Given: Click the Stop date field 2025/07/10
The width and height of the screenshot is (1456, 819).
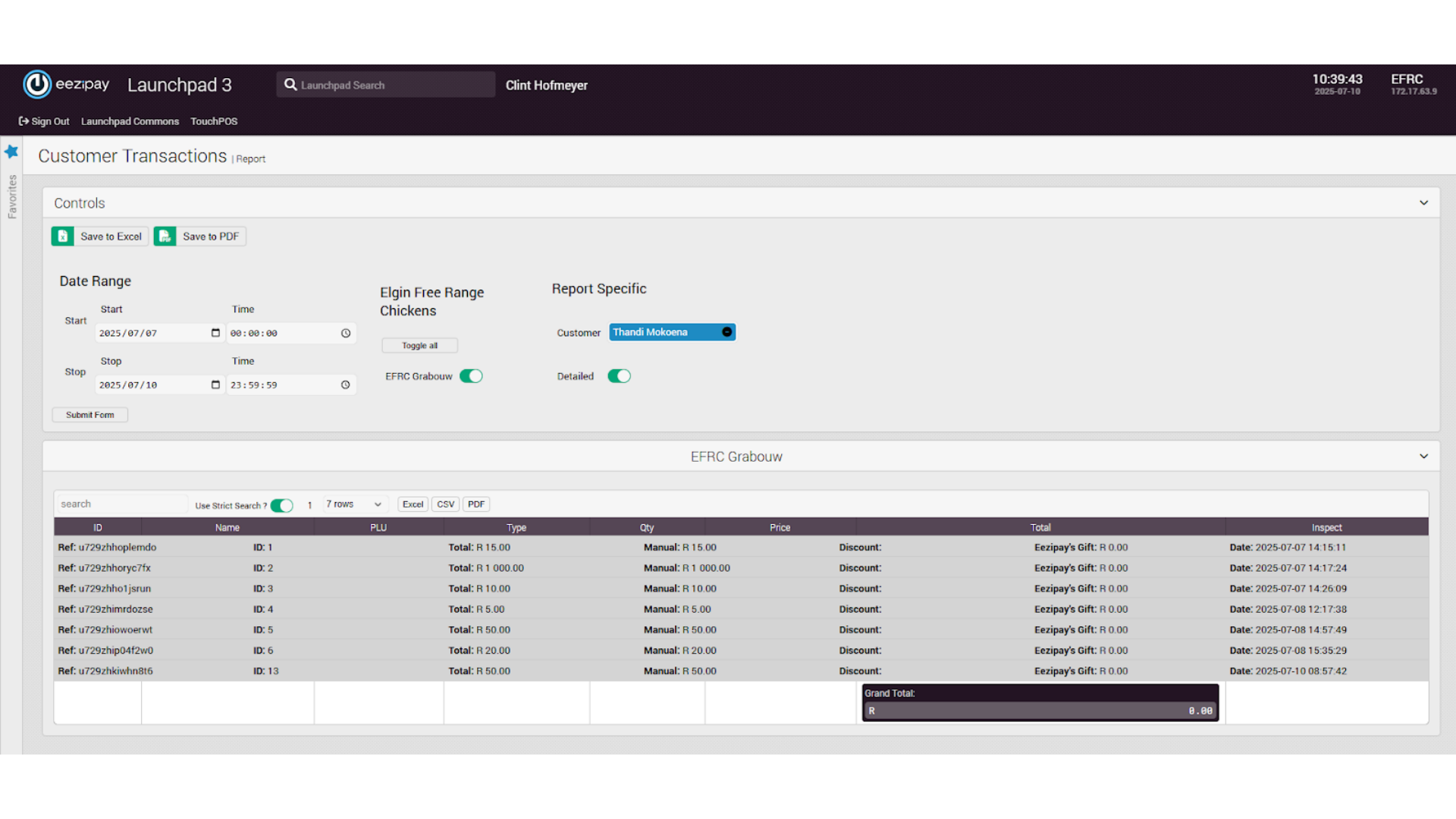Looking at the screenshot, I should (159, 385).
